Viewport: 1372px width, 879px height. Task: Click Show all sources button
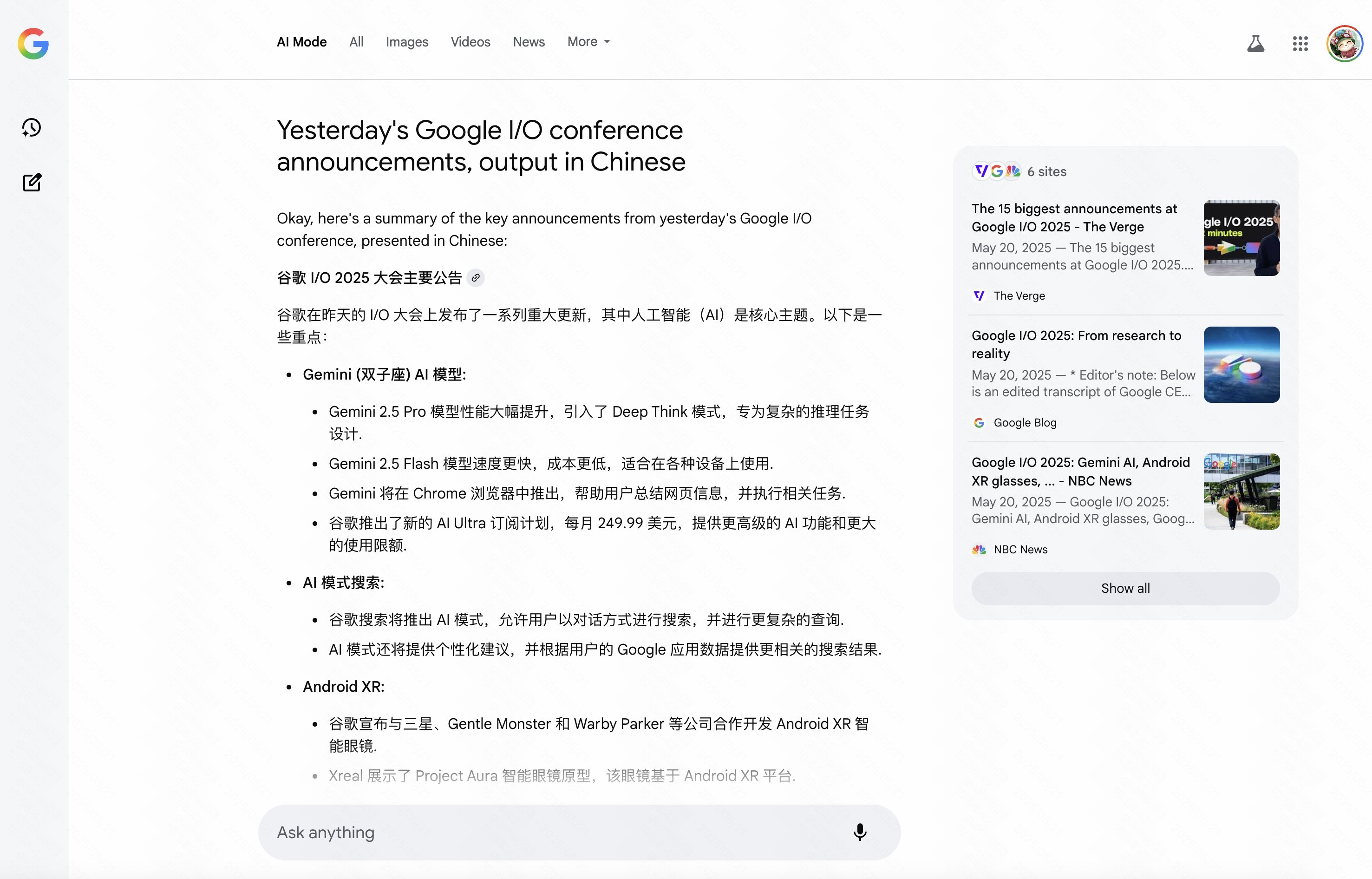coord(1125,589)
